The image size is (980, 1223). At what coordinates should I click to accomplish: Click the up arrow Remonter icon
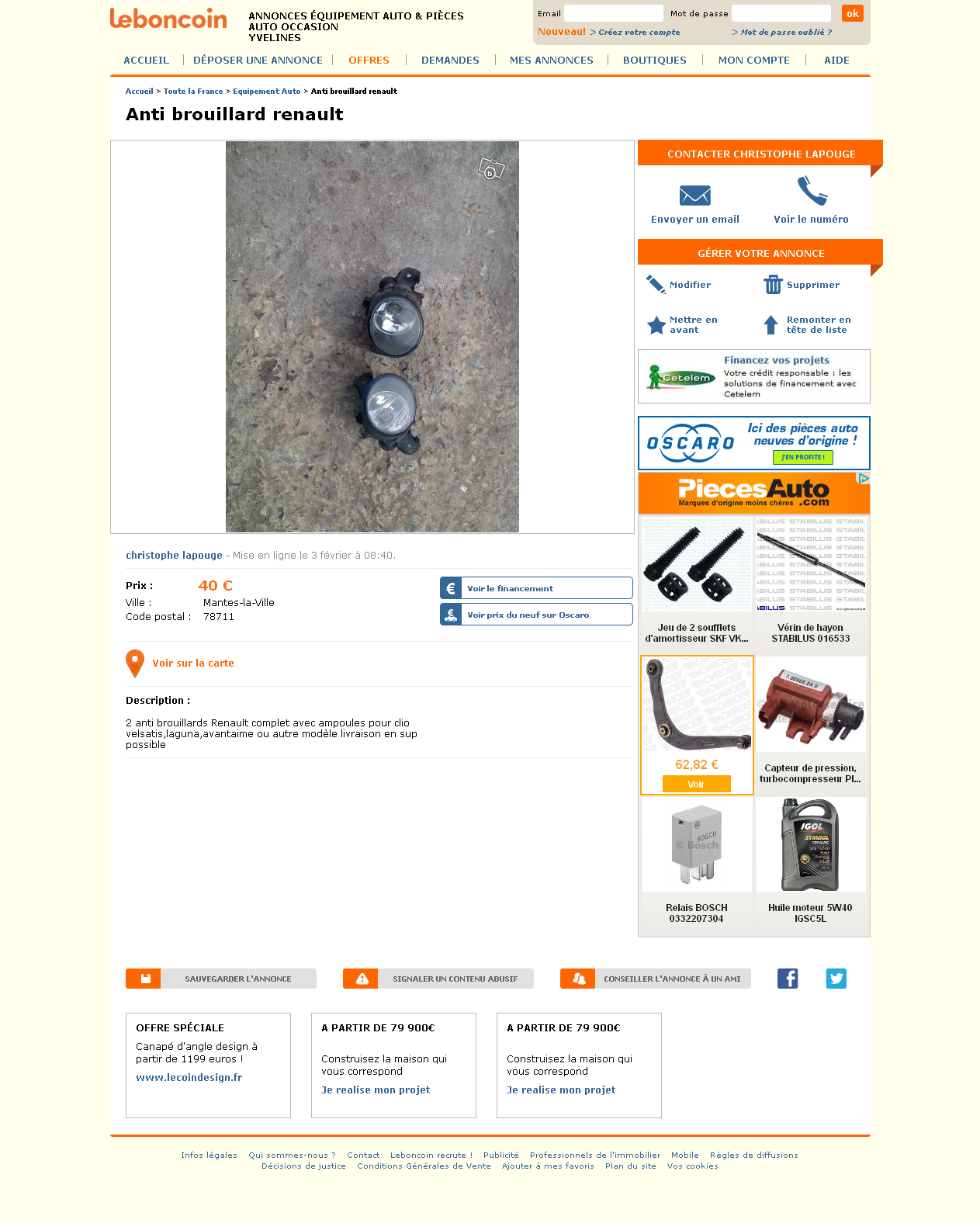click(770, 324)
